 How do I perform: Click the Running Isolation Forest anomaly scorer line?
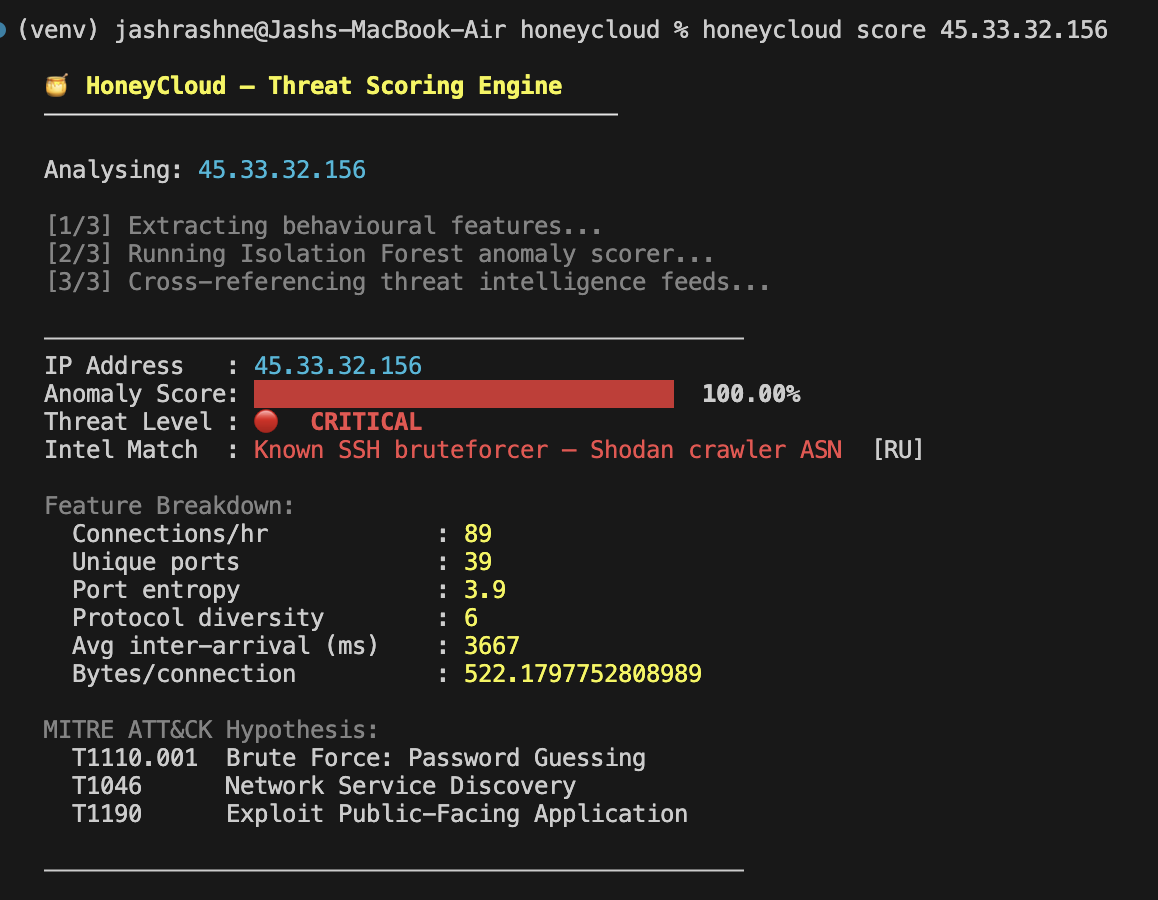380,253
